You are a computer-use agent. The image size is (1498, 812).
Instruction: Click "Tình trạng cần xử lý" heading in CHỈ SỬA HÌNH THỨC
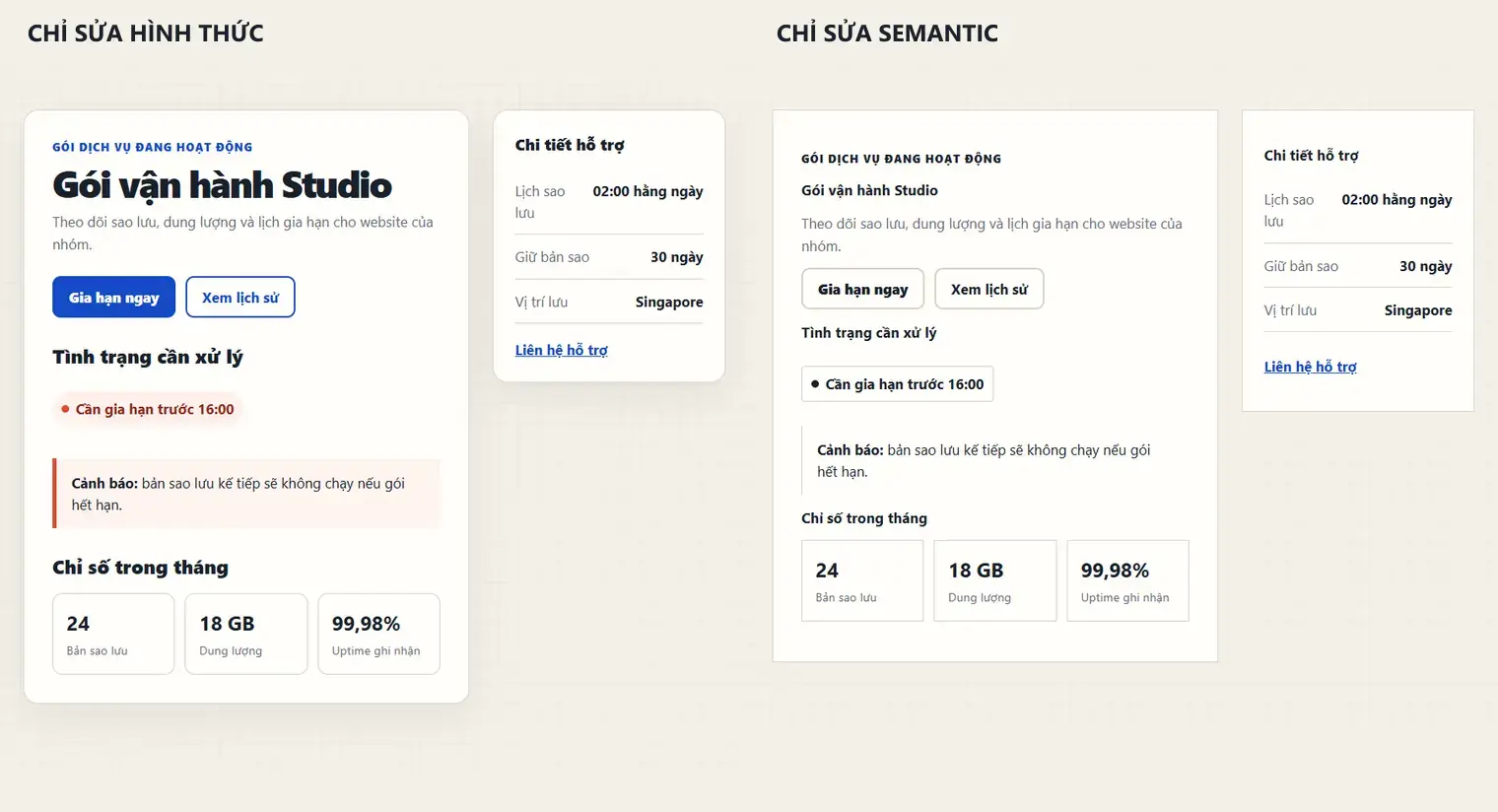(x=148, y=357)
